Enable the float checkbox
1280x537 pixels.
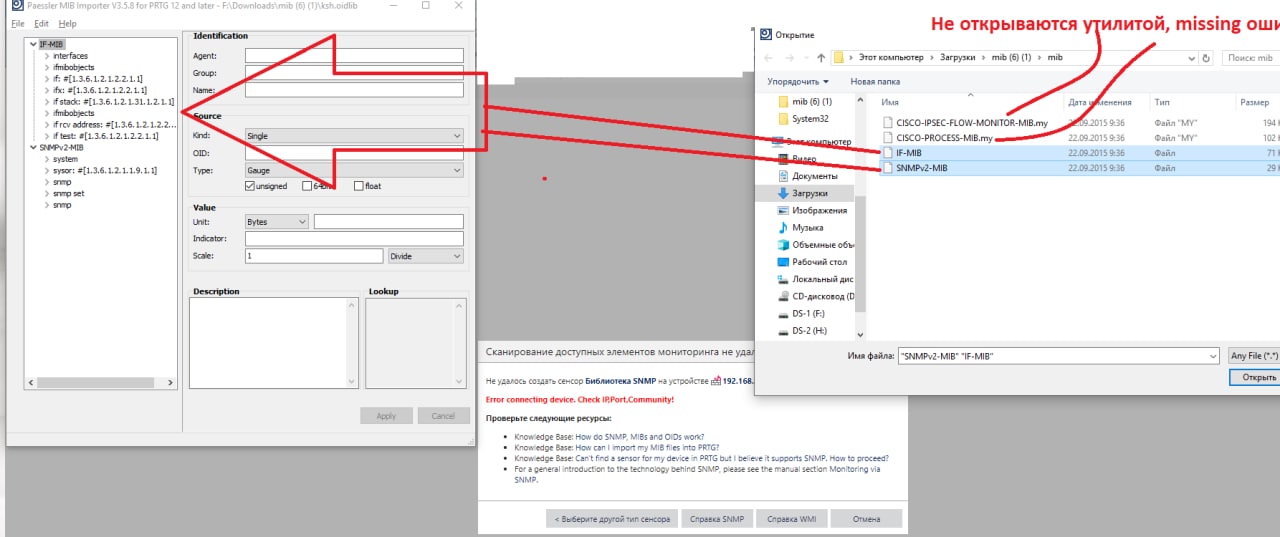click(358, 186)
